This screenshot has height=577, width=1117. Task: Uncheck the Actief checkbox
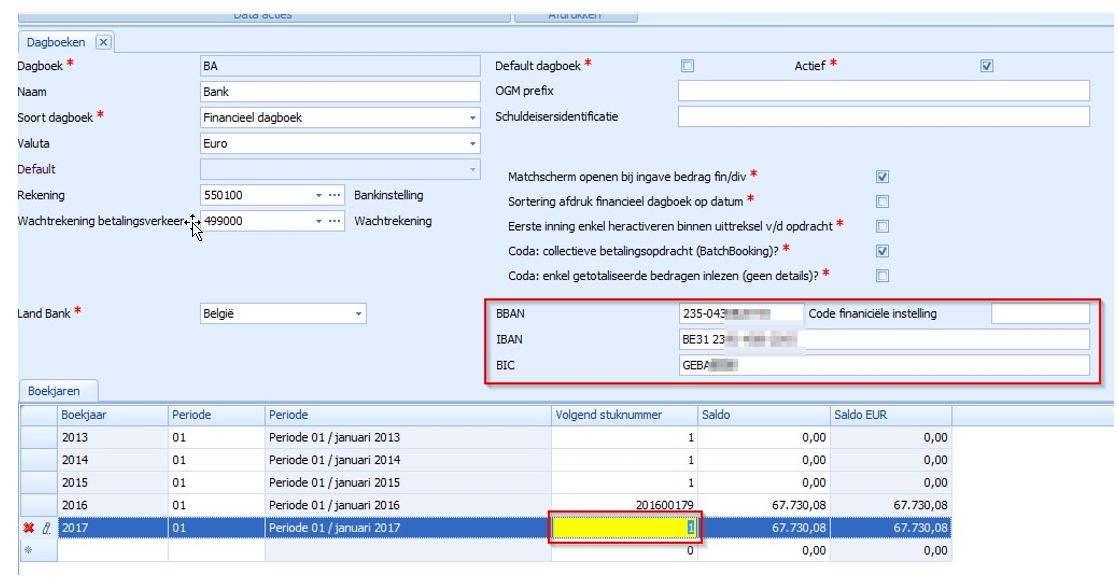click(987, 66)
